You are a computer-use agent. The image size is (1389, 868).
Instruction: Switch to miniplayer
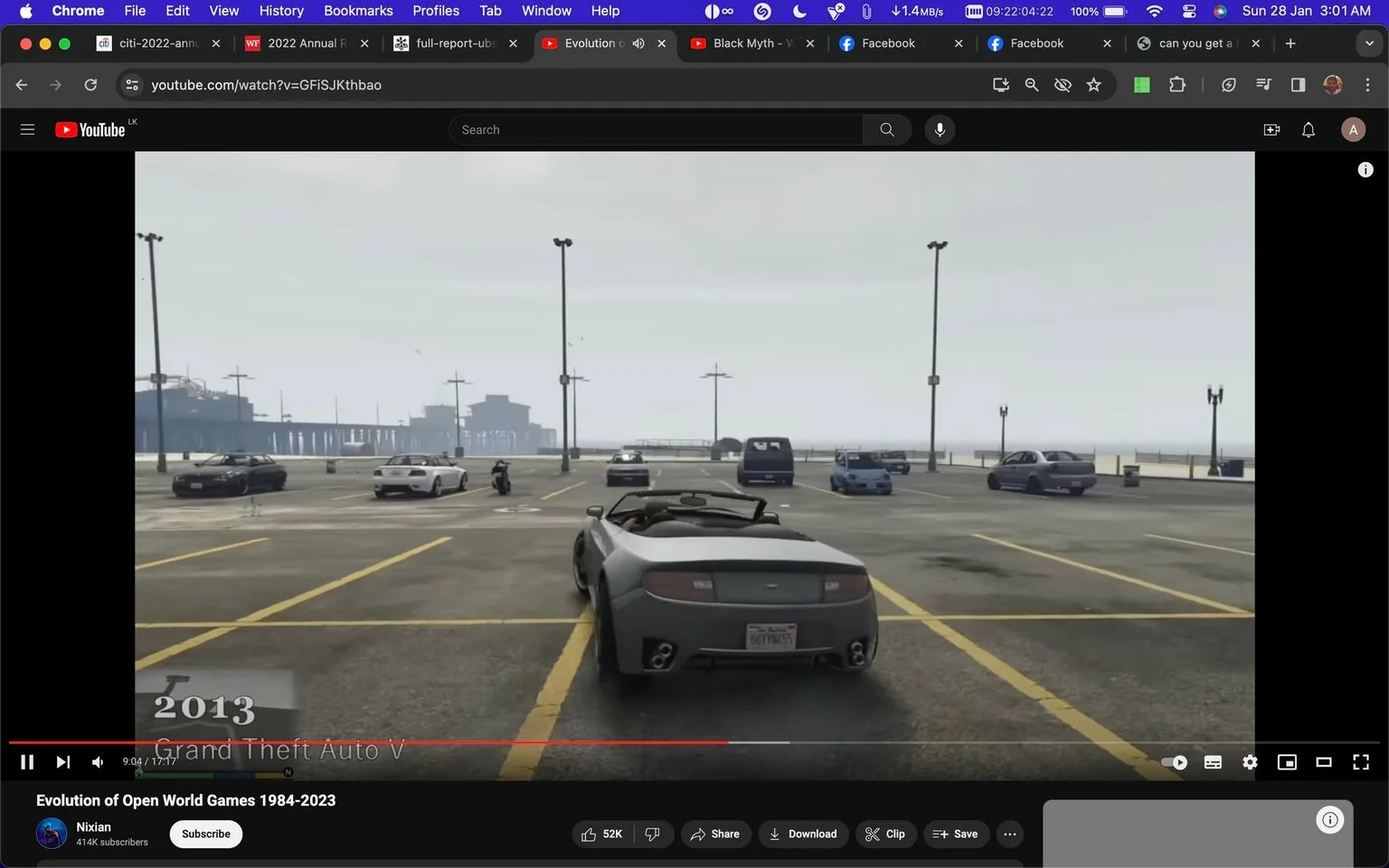pos(1287,762)
